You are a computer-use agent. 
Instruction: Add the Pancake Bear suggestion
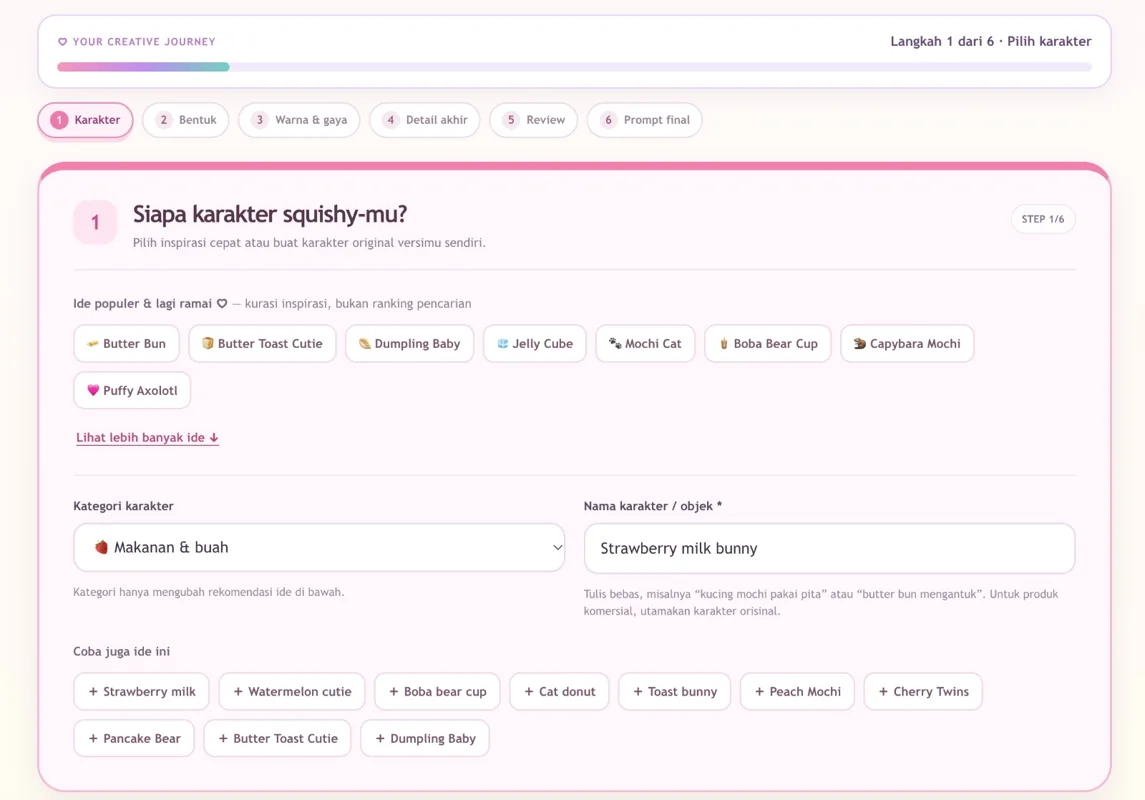coord(134,738)
